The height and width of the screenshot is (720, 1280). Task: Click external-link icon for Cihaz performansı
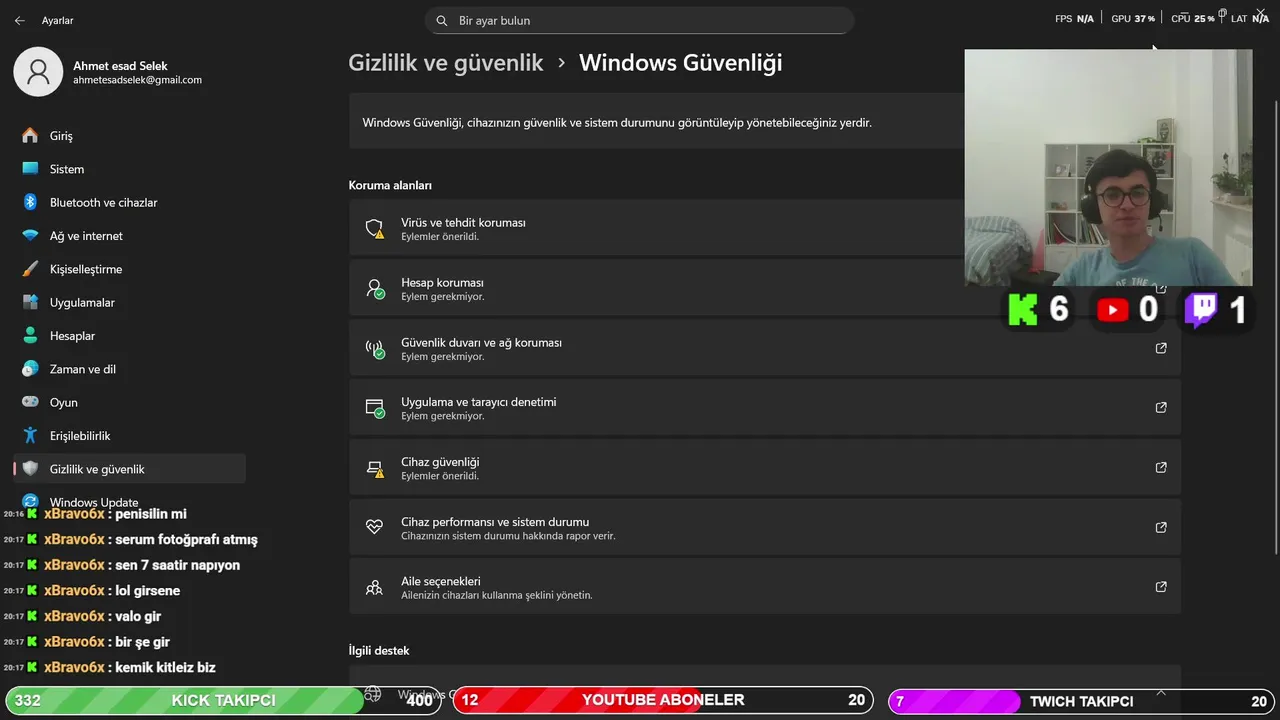(x=1161, y=527)
